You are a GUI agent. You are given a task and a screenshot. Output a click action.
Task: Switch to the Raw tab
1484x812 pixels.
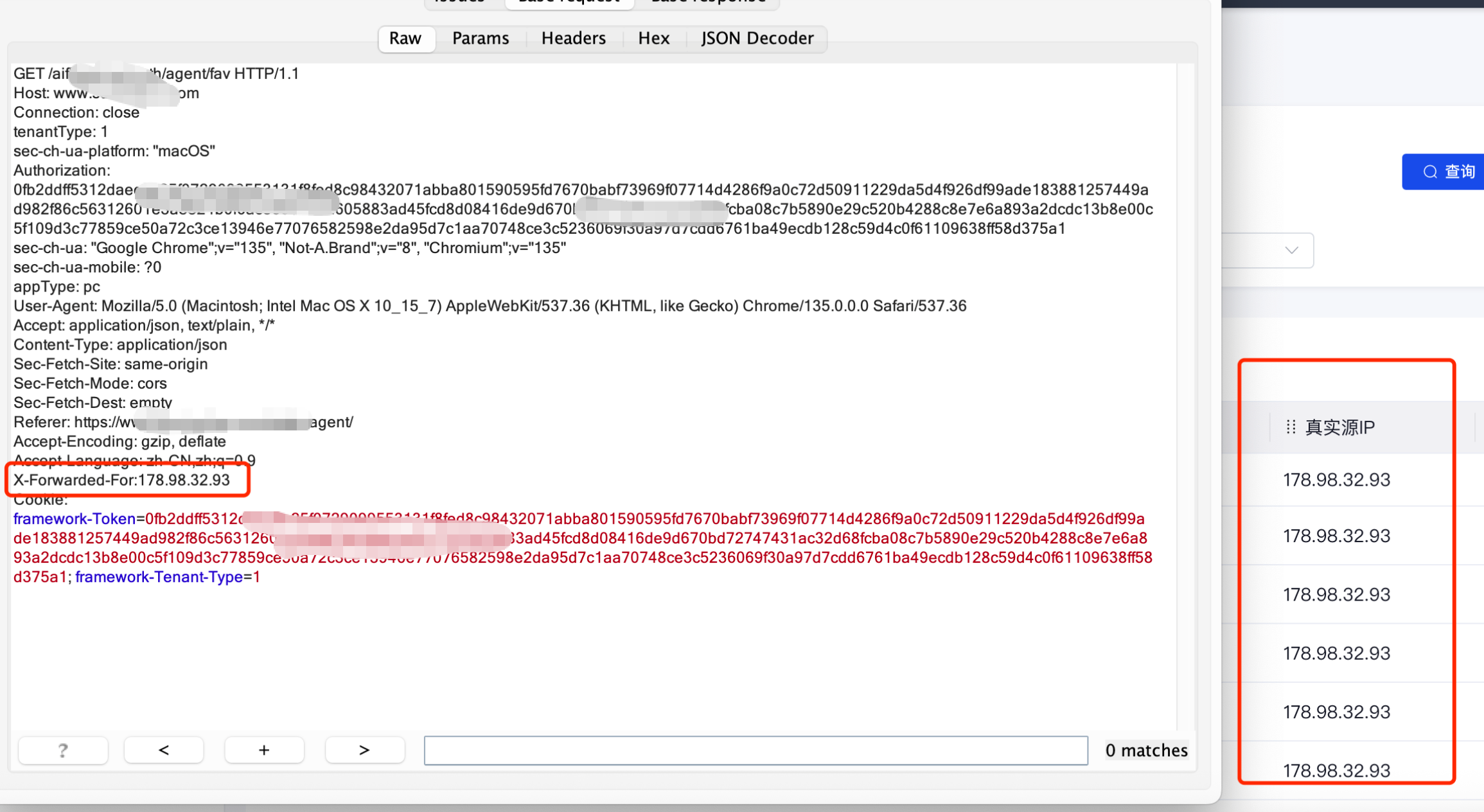(405, 39)
